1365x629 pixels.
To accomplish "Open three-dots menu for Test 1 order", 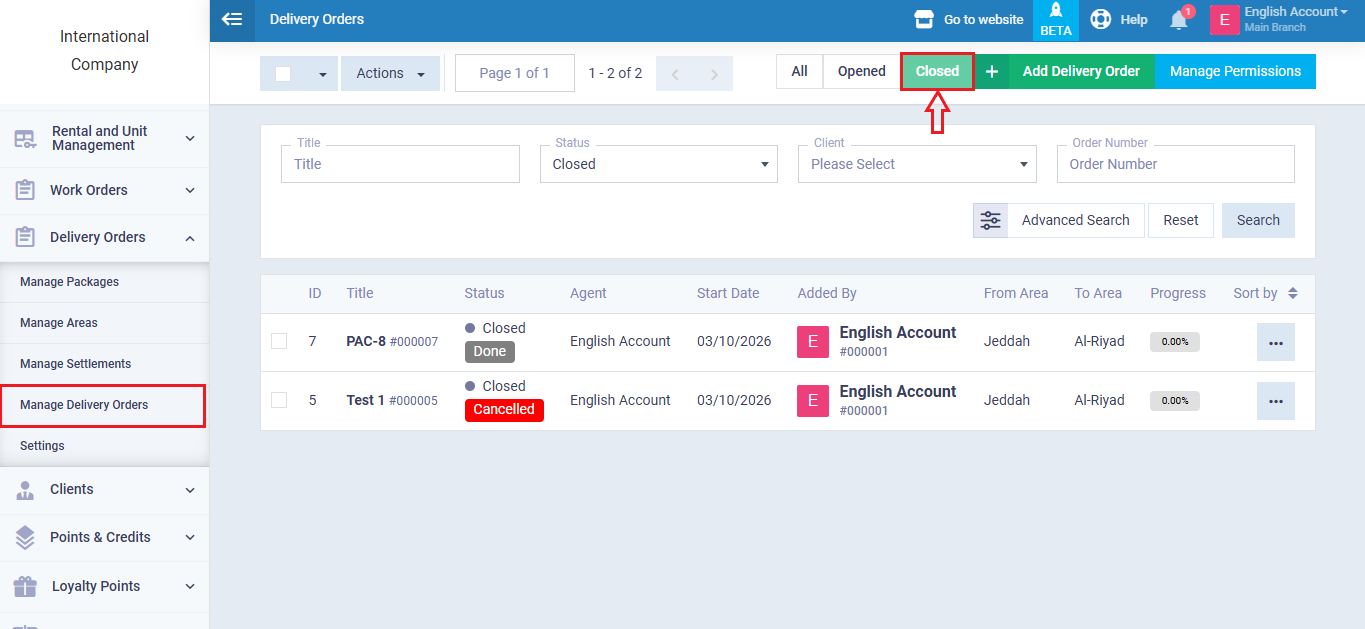I will (1275, 401).
